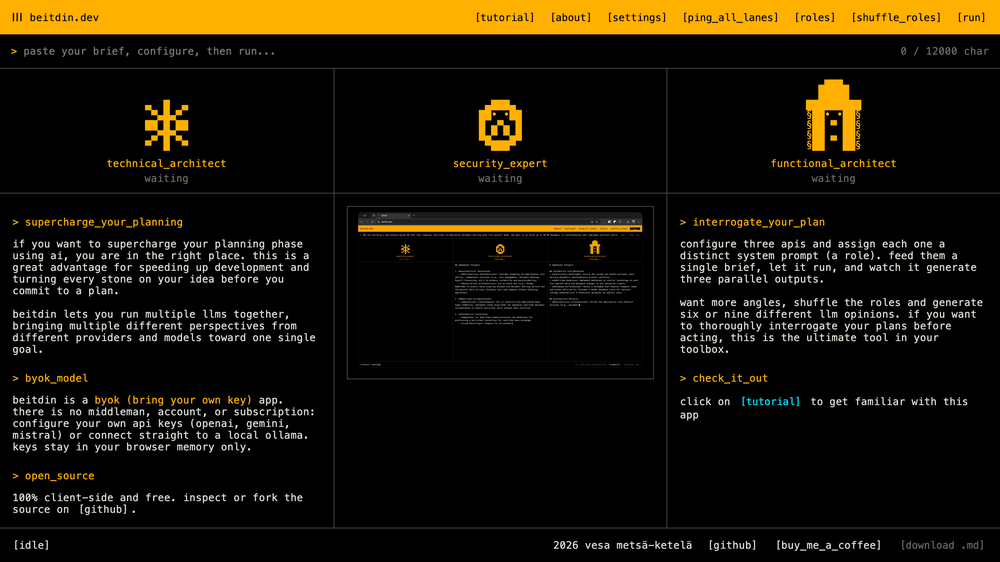Screen dimensions: 1000x562
Task: Click the security_expert padlock pixel icon
Action: click(x=500, y=125)
